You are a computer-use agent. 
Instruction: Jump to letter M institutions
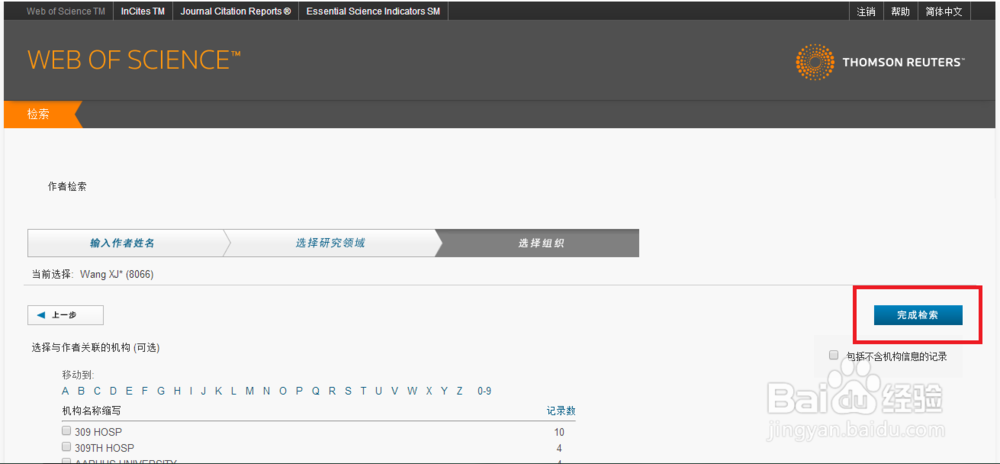tap(249, 391)
